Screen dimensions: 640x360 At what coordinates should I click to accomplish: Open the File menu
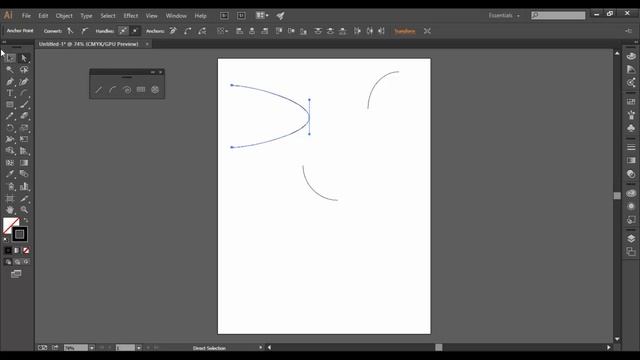coord(26,16)
